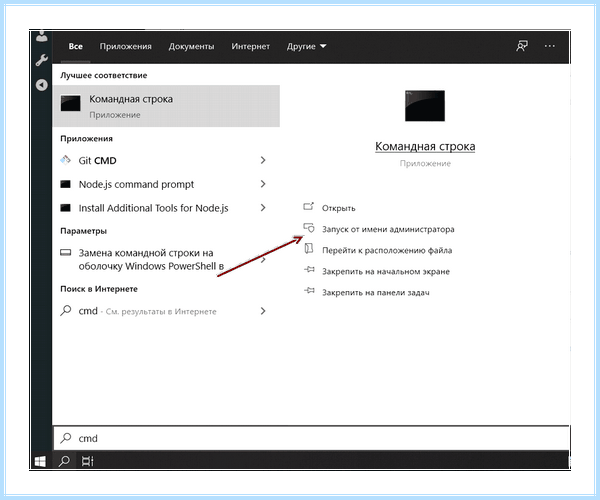Click the cmd search input field
Viewport: 600px width, 500px height.
click(x=311, y=438)
